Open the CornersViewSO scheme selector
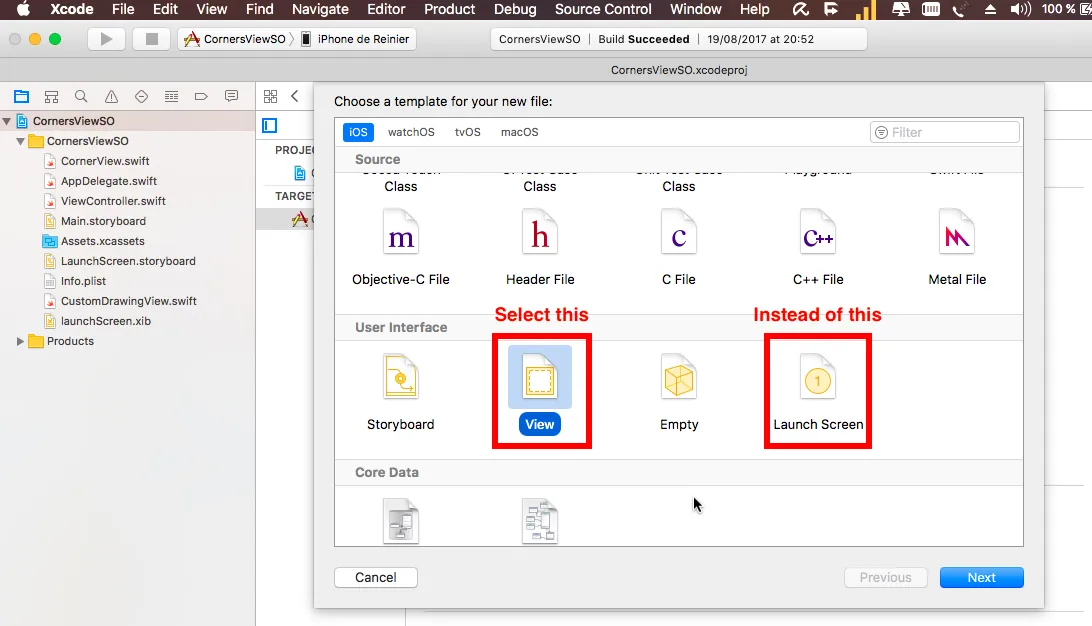 pos(235,39)
